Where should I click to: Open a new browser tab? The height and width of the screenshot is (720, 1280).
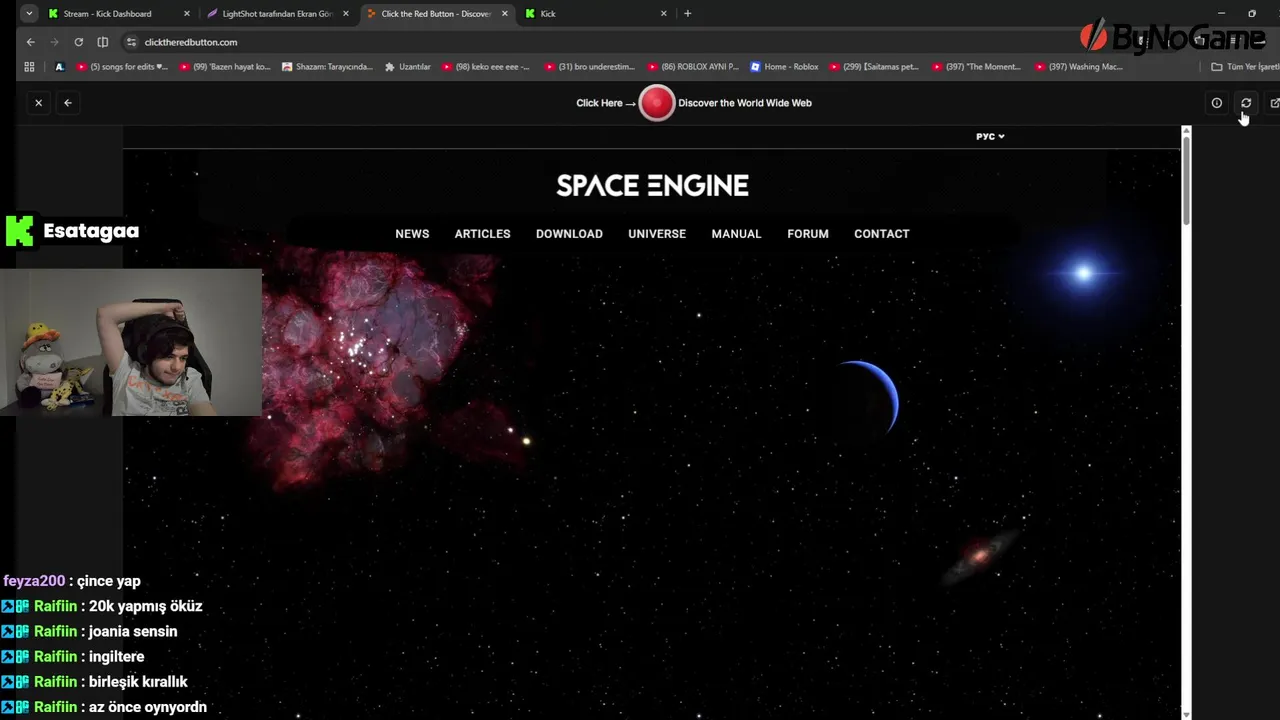687,14
